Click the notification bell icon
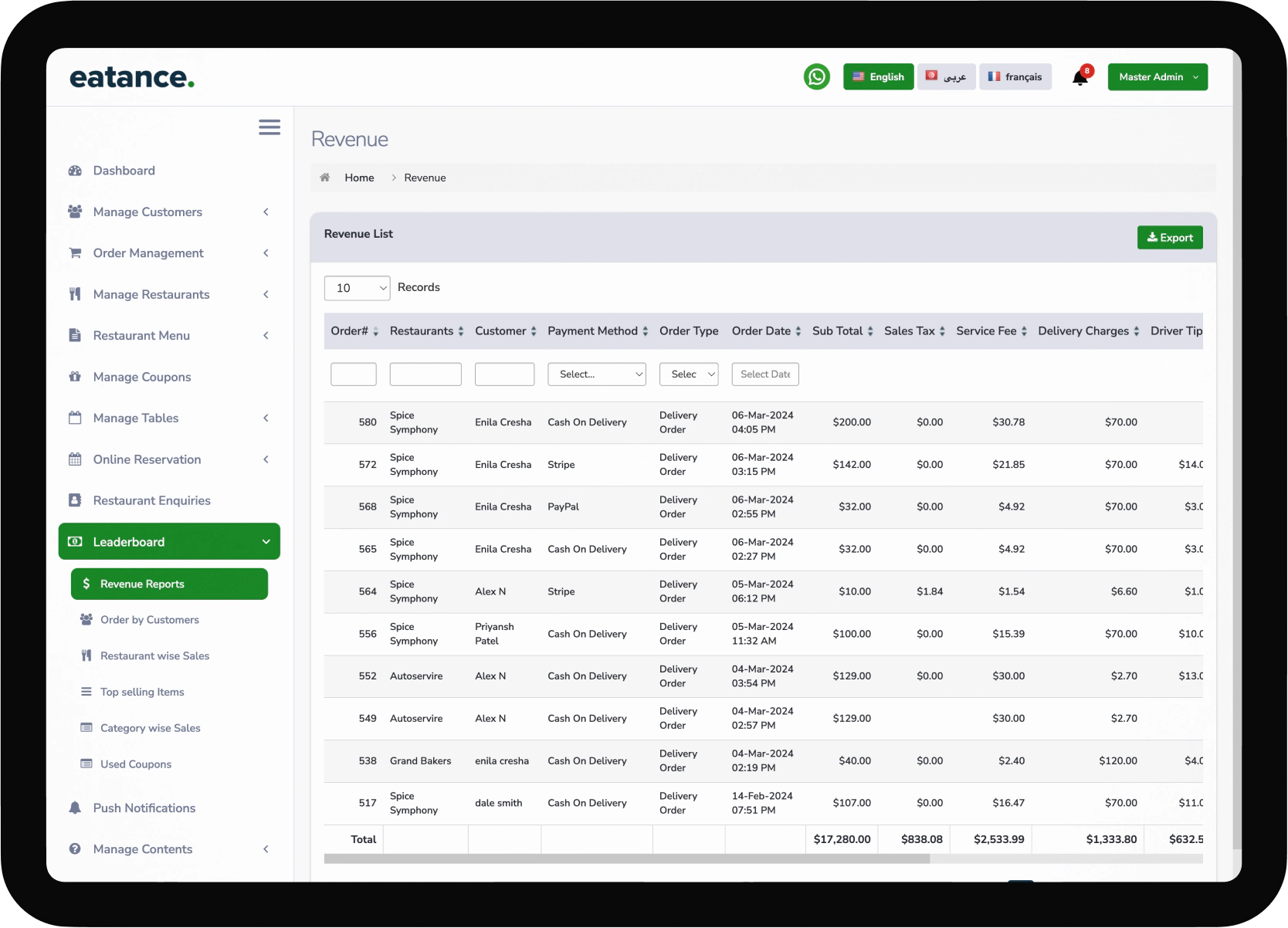This screenshot has height=928, width=1288. pyautogui.click(x=1080, y=77)
